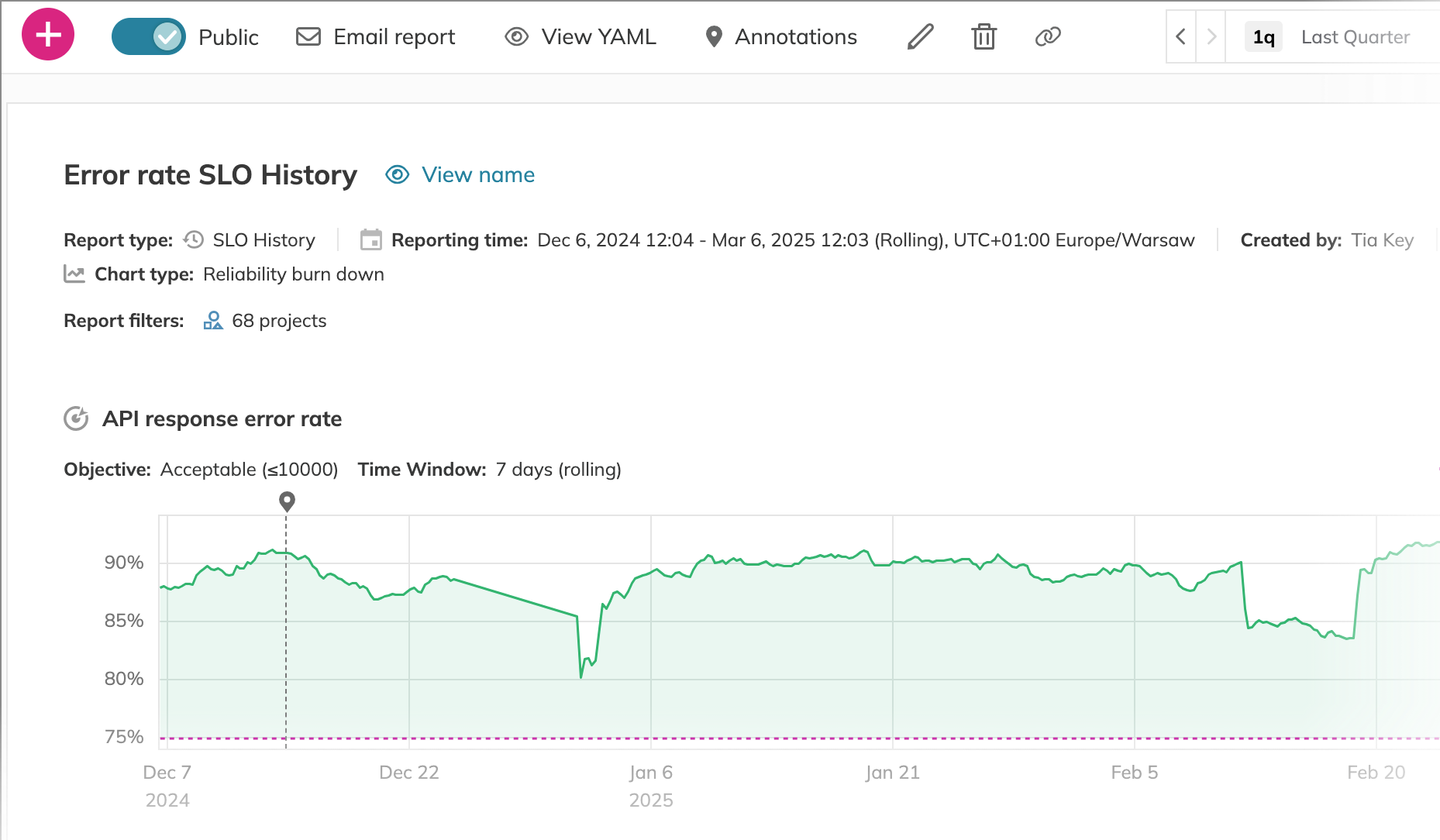The image size is (1440, 840).
Task: Open the 1q Last Quarter time picker
Action: [1331, 37]
